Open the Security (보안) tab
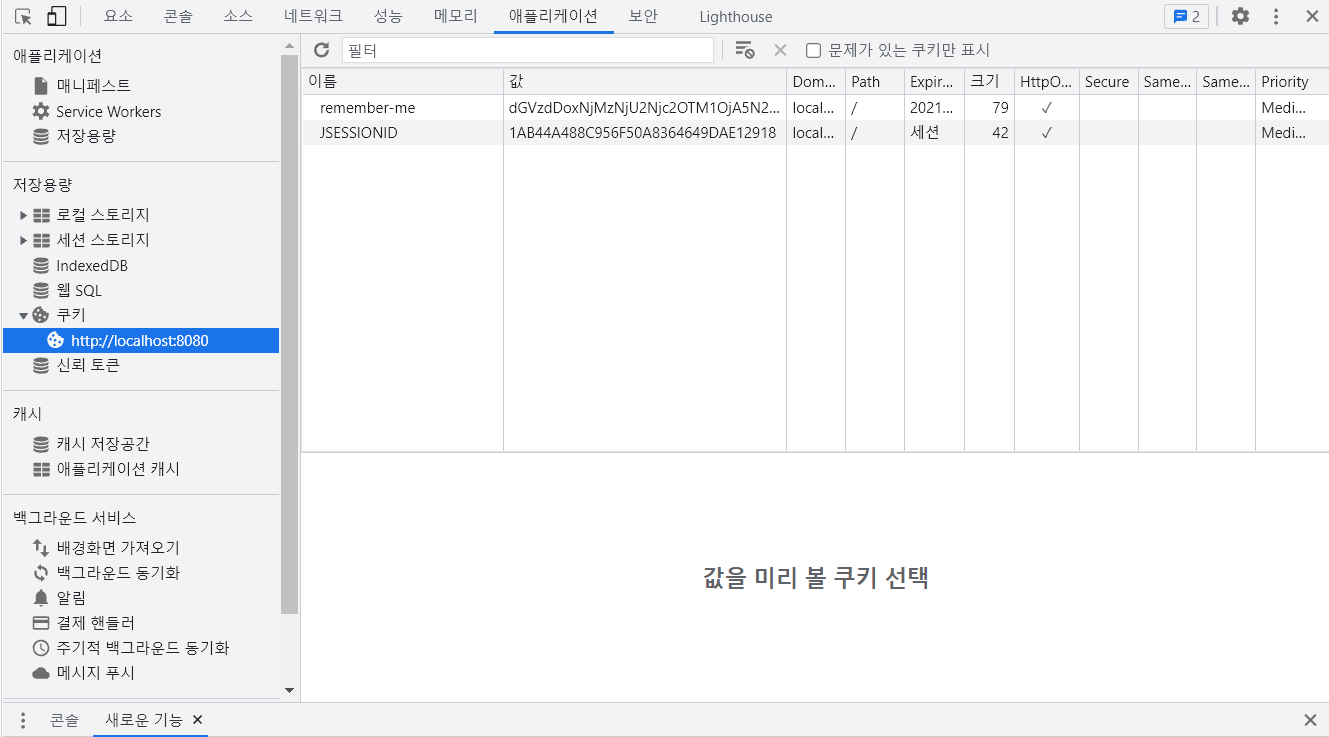The width and height of the screenshot is (1329, 737). pos(643,16)
